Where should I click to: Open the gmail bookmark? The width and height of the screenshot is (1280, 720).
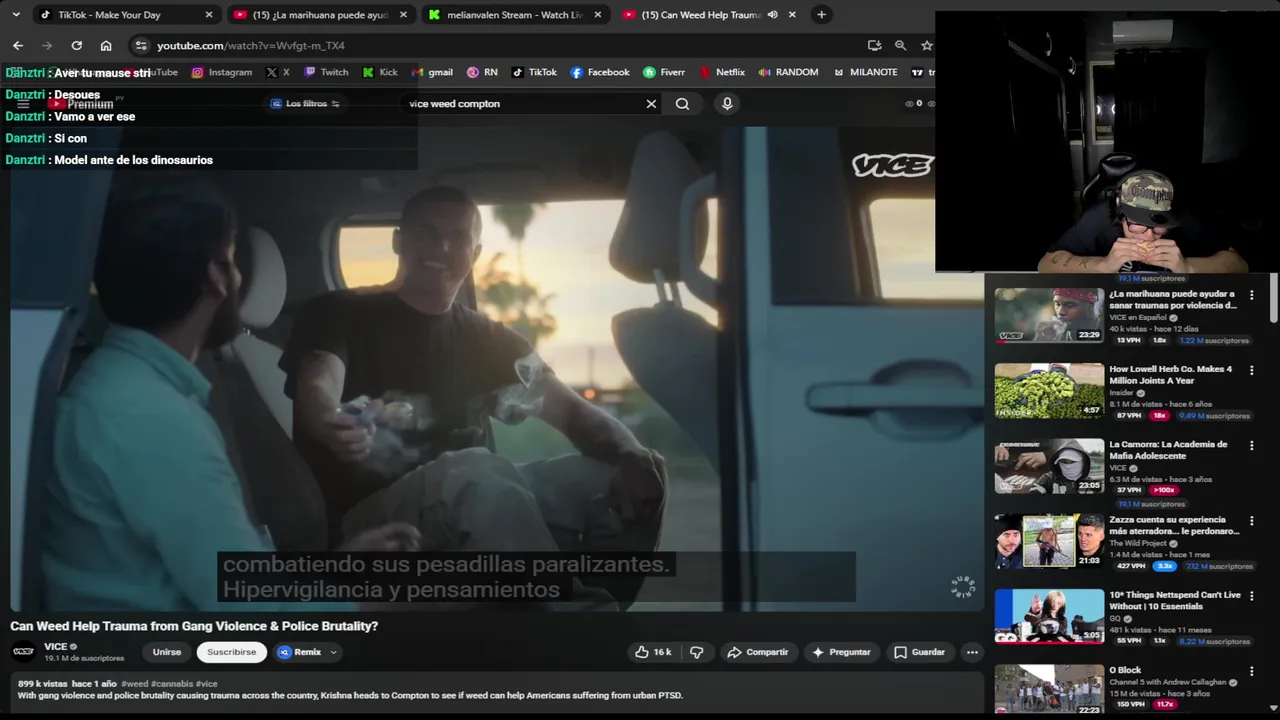(432, 72)
